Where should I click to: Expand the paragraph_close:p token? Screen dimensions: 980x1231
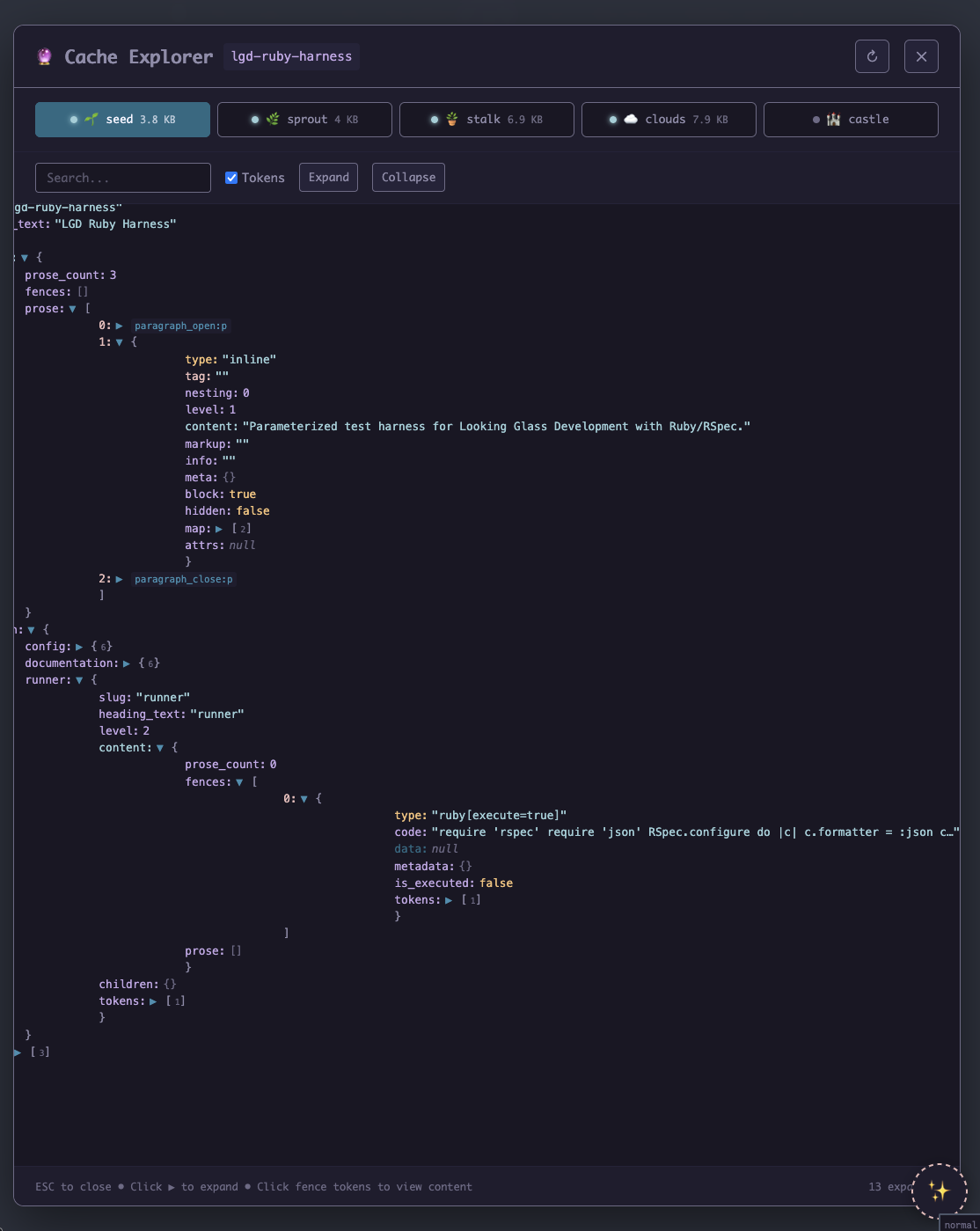pyautogui.click(x=120, y=579)
